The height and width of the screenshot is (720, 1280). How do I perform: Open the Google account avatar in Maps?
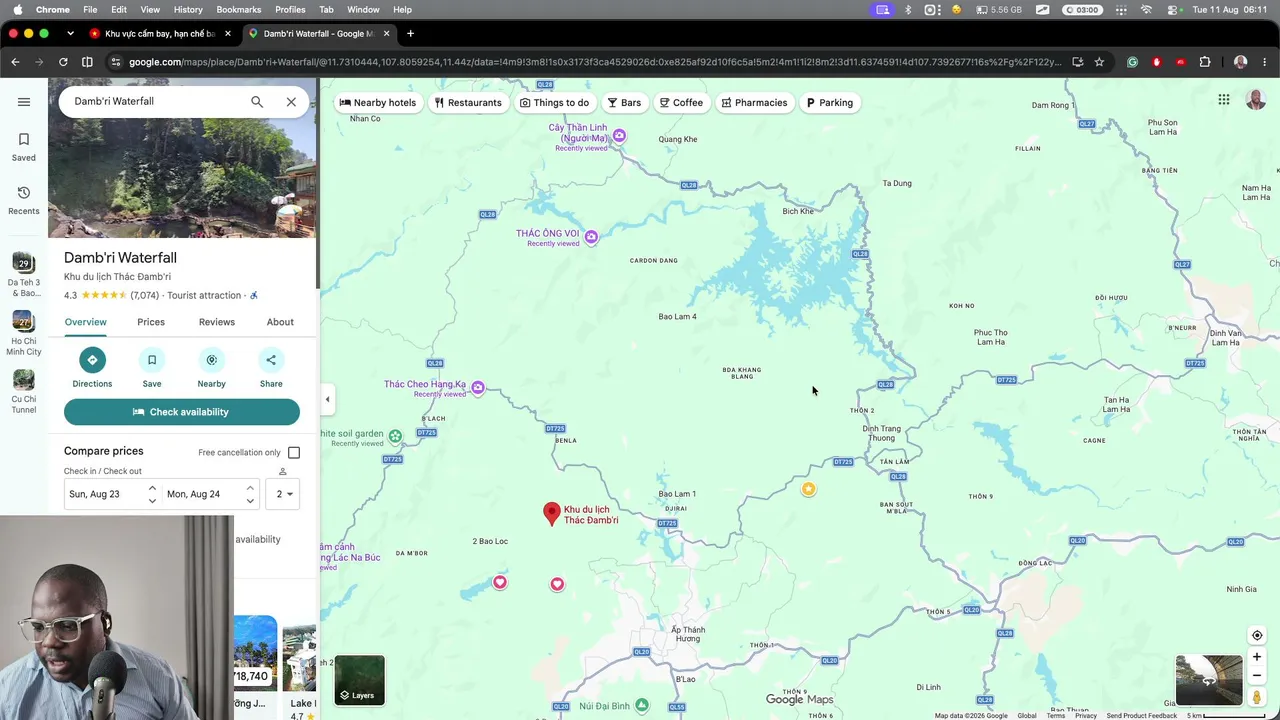point(1256,100)
